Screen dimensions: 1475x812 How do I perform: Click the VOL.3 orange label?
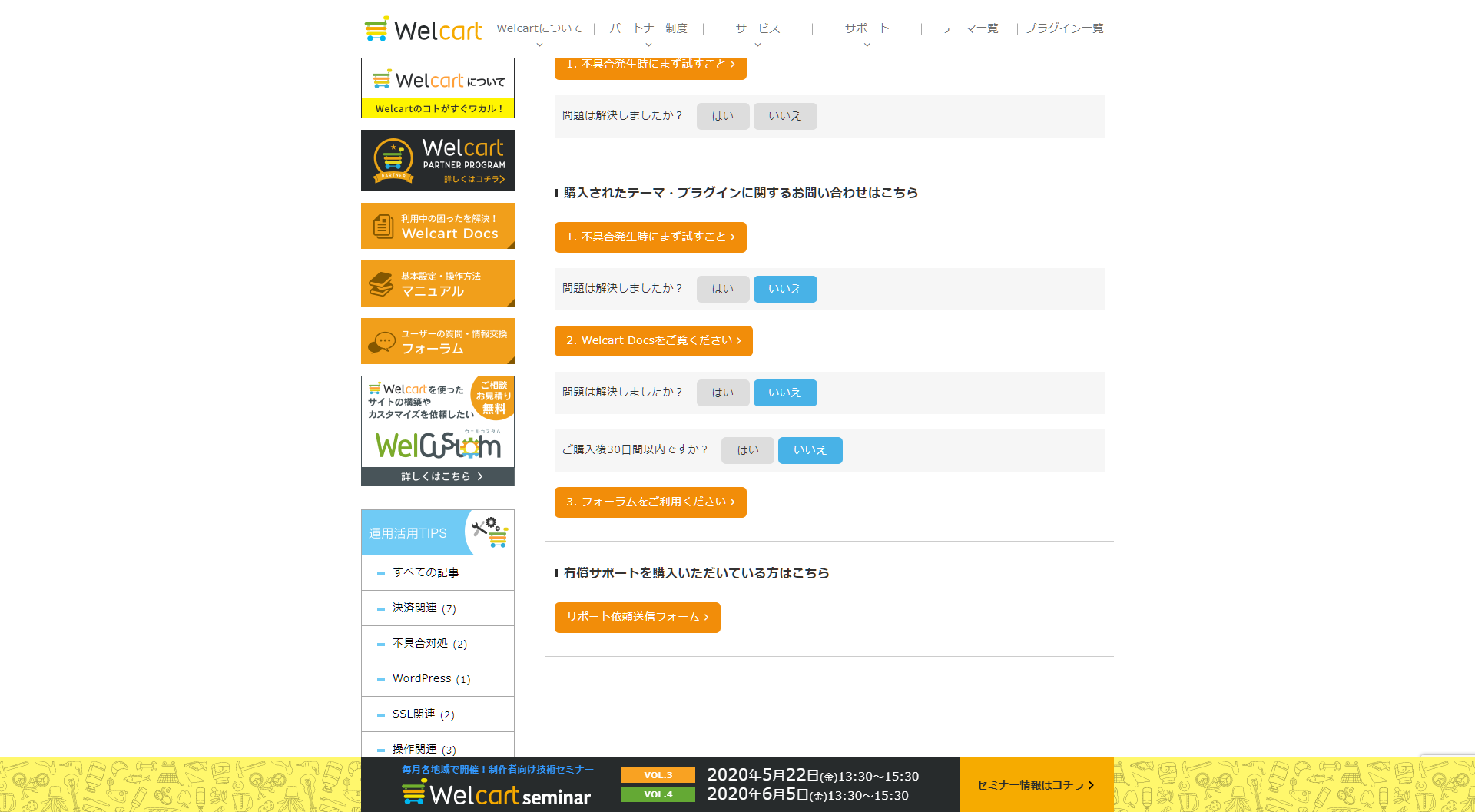click(658, 775)
